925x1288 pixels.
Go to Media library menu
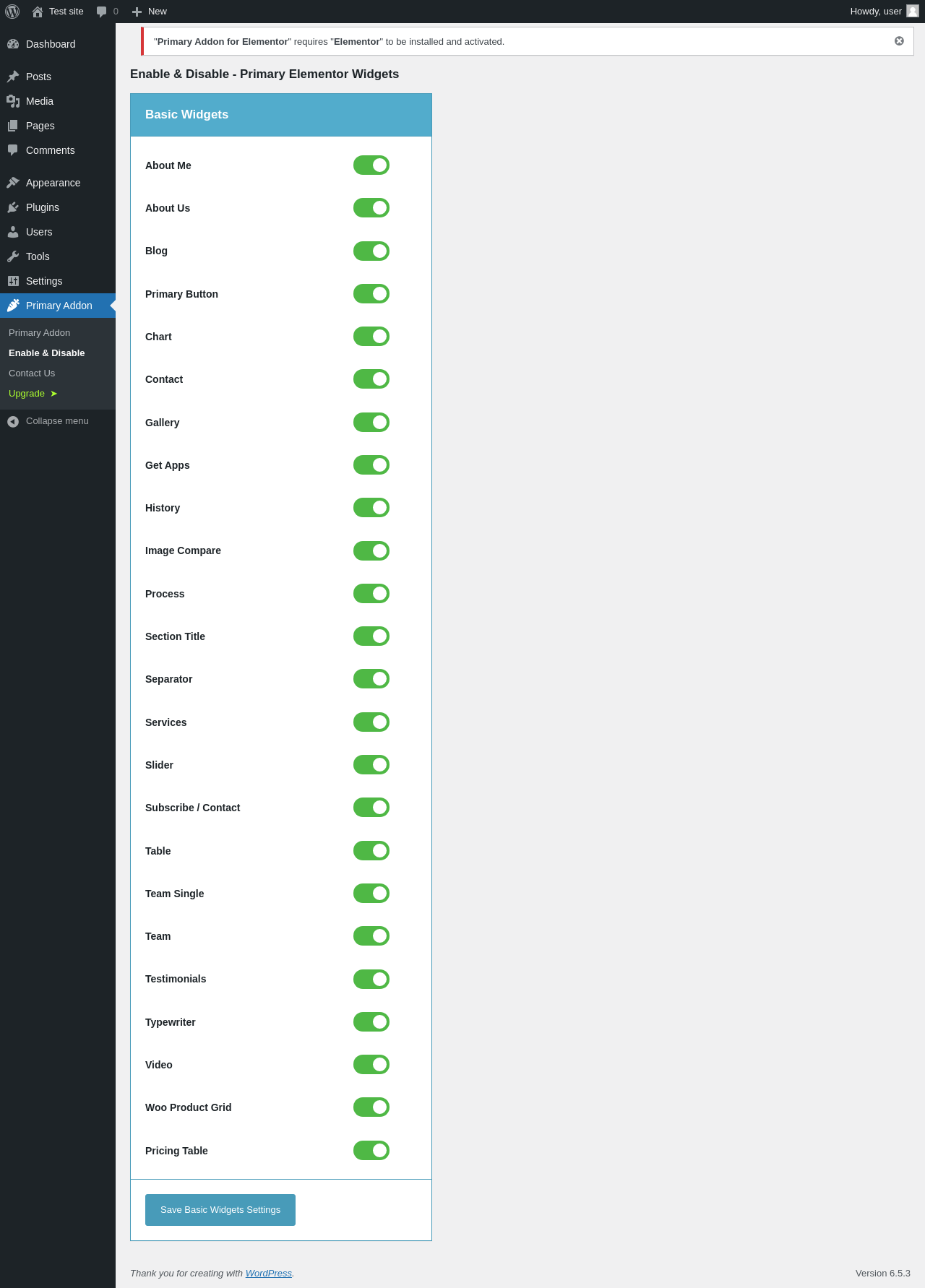point(58,101)
